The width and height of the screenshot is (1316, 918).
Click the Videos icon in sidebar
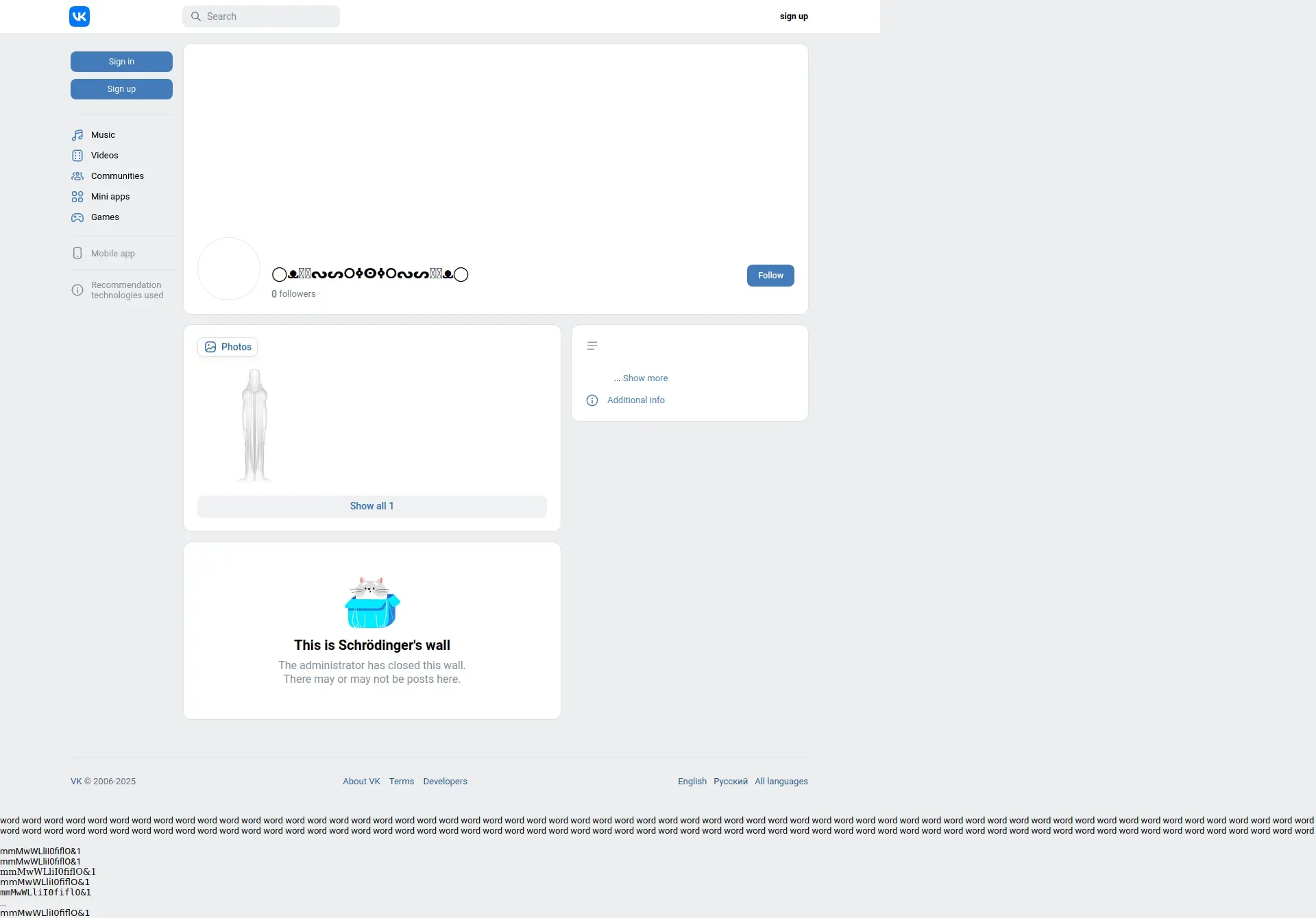pyautogui.click(x=77, y=156)
